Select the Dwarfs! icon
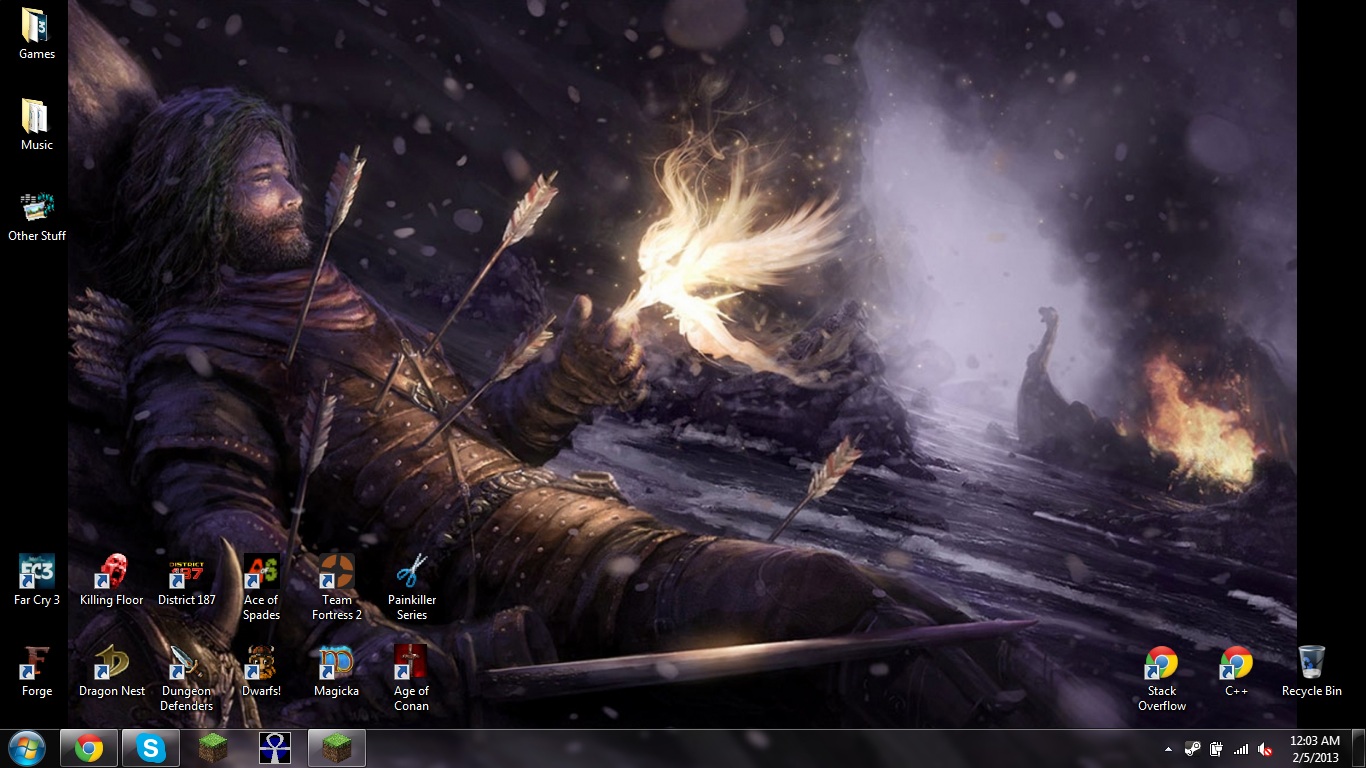Screen dimensions: 1366x768 tap(261, 665)
